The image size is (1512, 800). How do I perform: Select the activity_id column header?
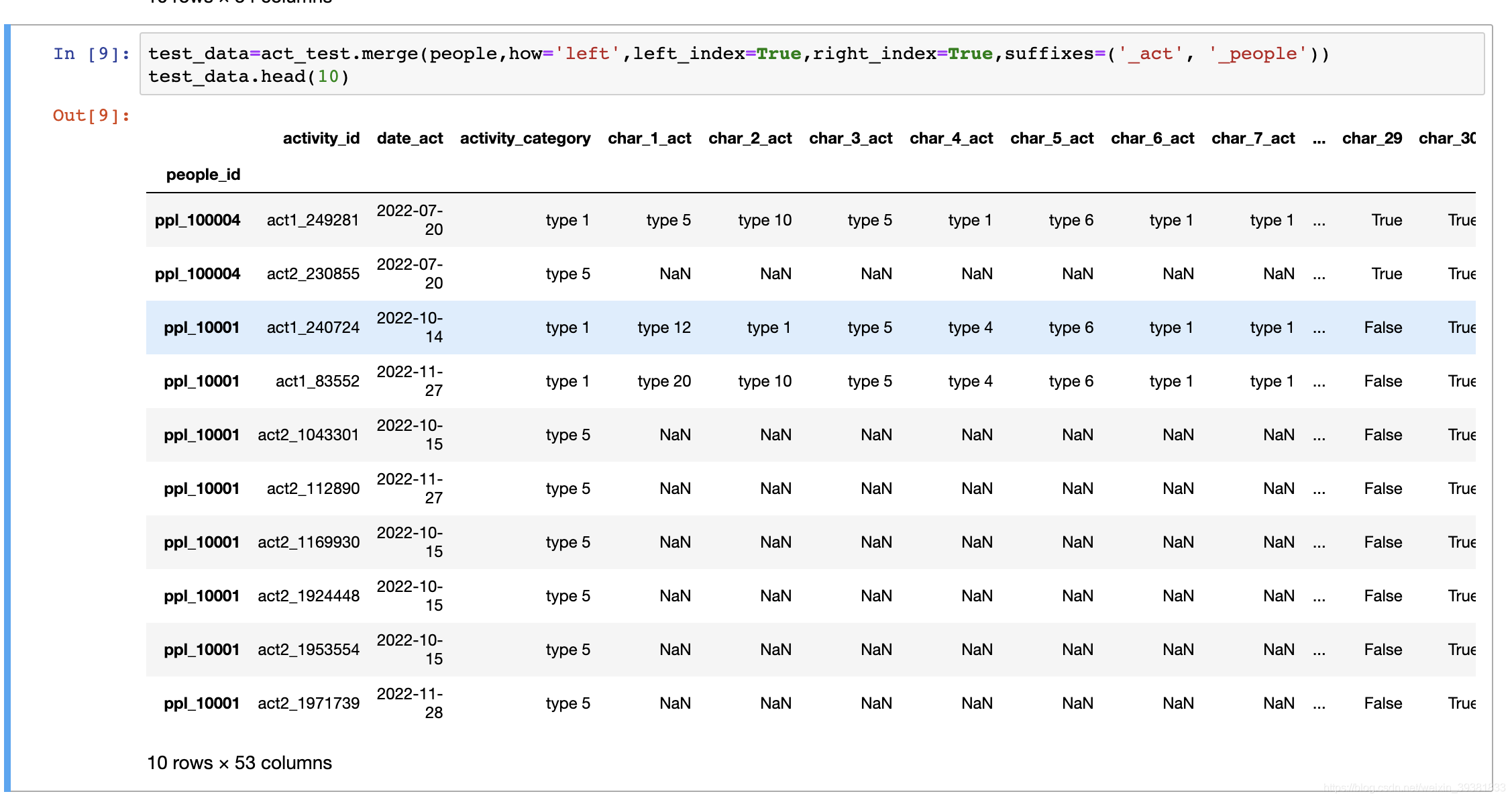tap(321, 138)
